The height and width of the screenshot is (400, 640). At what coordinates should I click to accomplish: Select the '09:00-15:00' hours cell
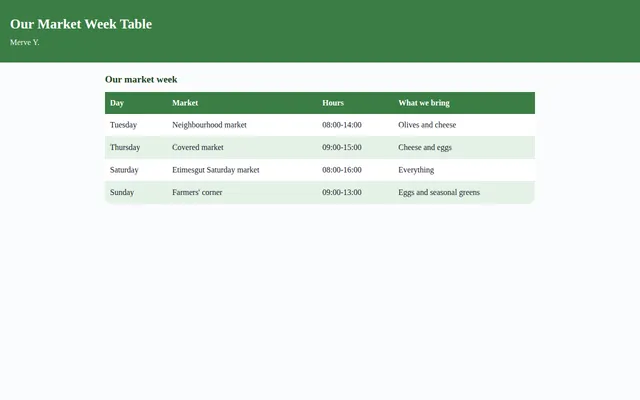(x=355, y=147)
